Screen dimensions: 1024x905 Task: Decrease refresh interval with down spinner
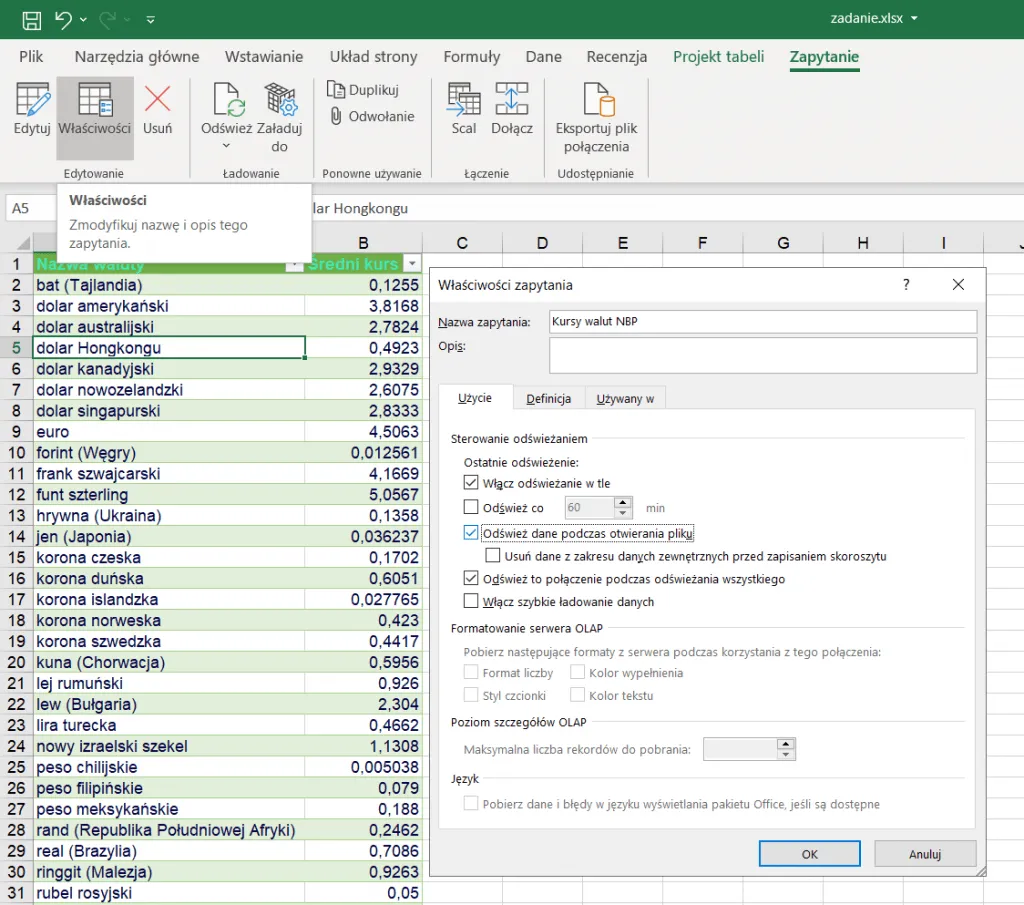[x=623, y=513]
